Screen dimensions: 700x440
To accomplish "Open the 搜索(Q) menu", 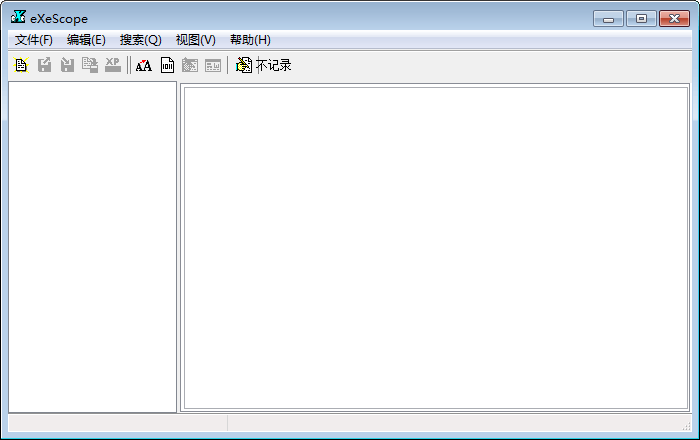I will coord(141,40).
